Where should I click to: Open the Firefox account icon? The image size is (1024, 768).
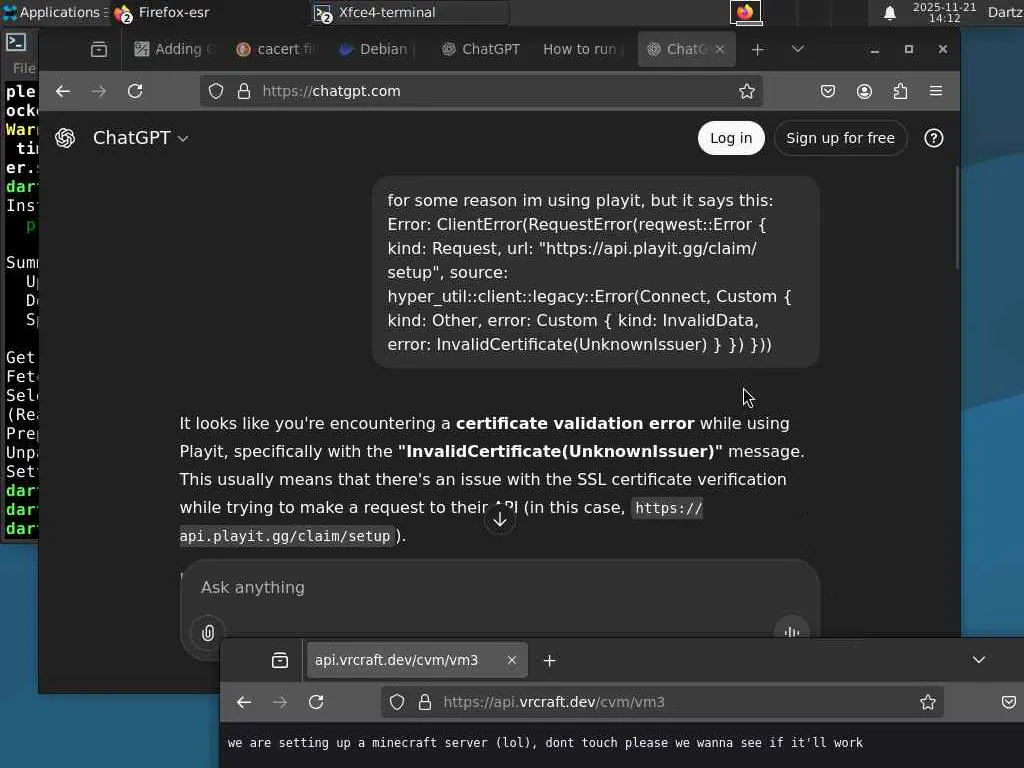pos(864,91)
